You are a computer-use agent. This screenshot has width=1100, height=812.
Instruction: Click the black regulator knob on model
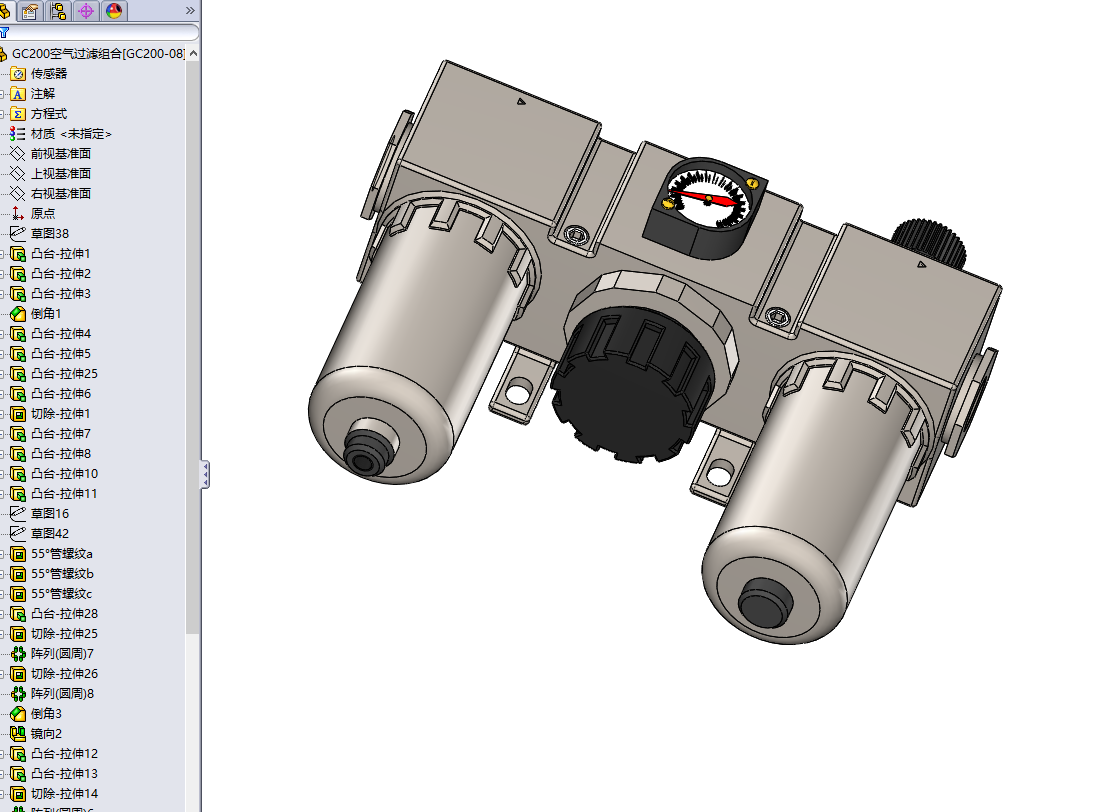coord(635,383)
